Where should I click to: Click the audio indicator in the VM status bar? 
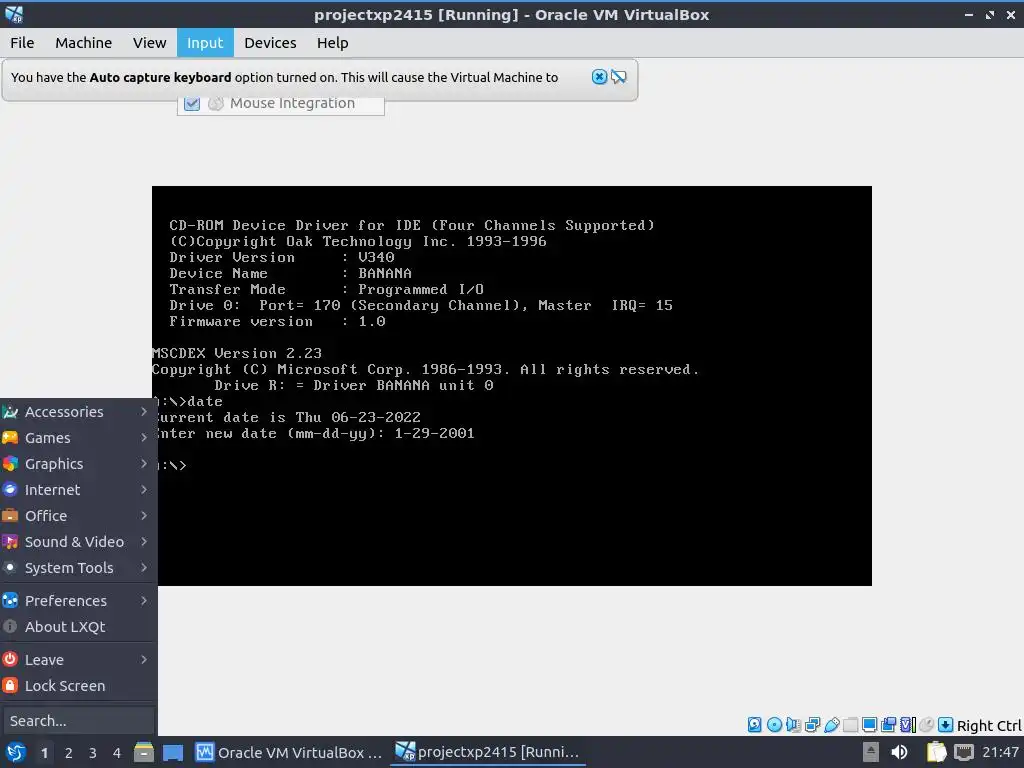793,724
